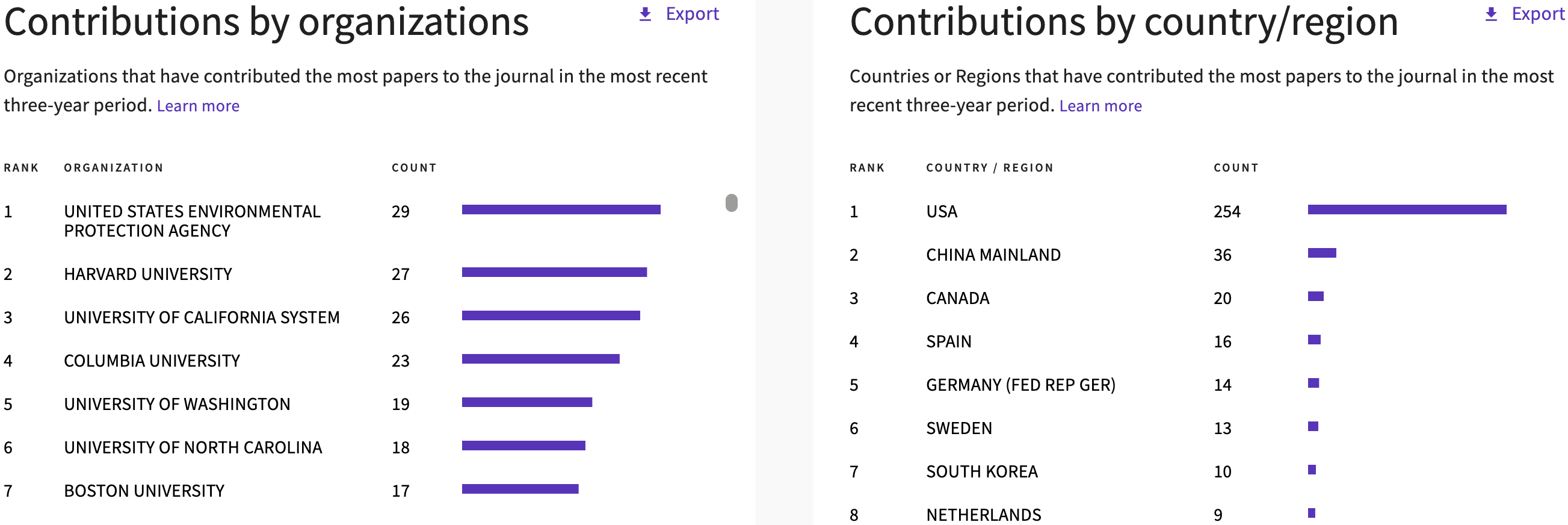The height and width of the screenshot is (525, 1568).
Task: Select China Mainland in country list
Action: tap(993, 255)
